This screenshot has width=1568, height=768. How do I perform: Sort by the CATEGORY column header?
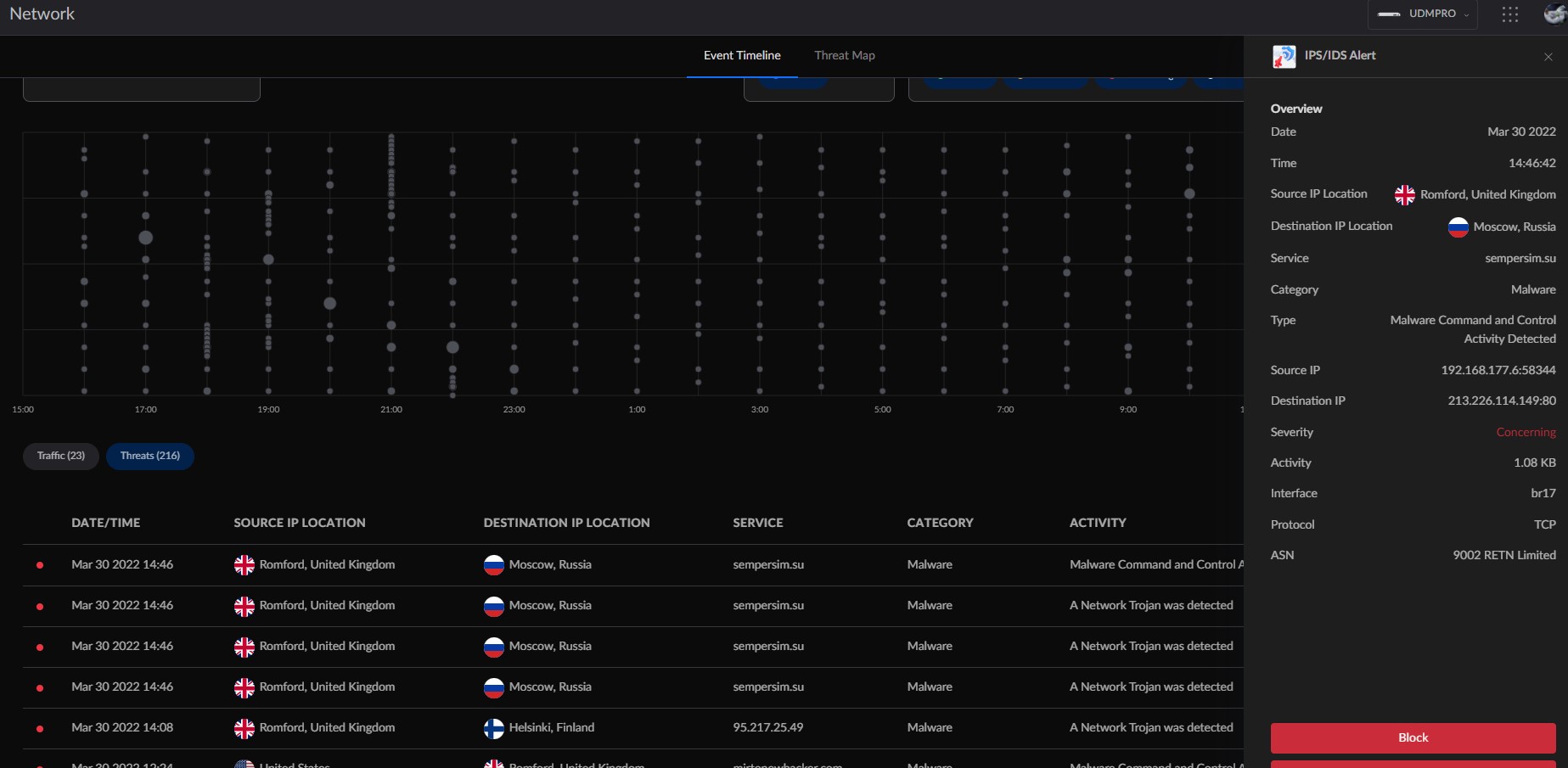click(940, 523)
